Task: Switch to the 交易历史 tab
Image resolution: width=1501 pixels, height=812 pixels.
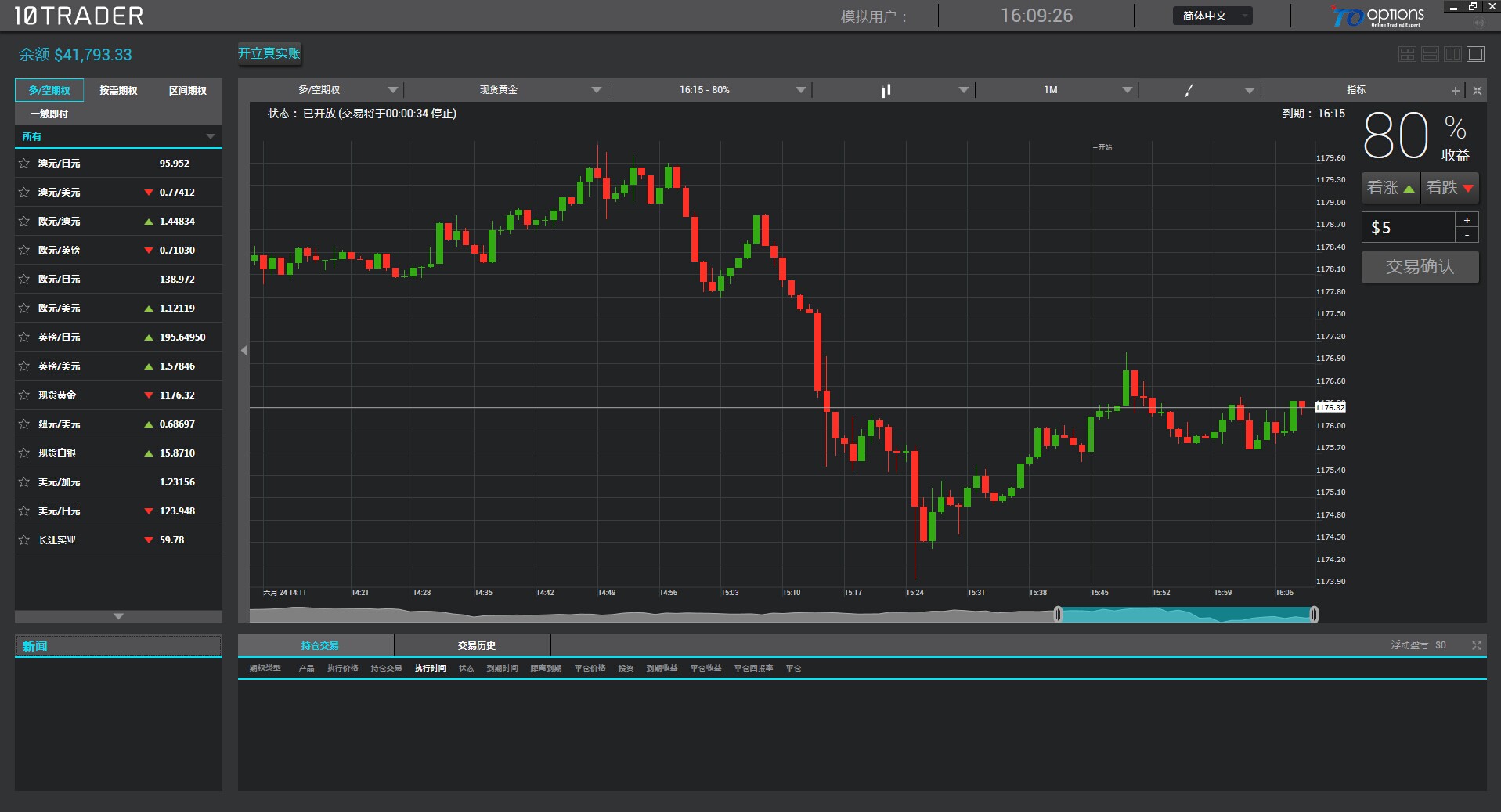Action: coord(476,645)
